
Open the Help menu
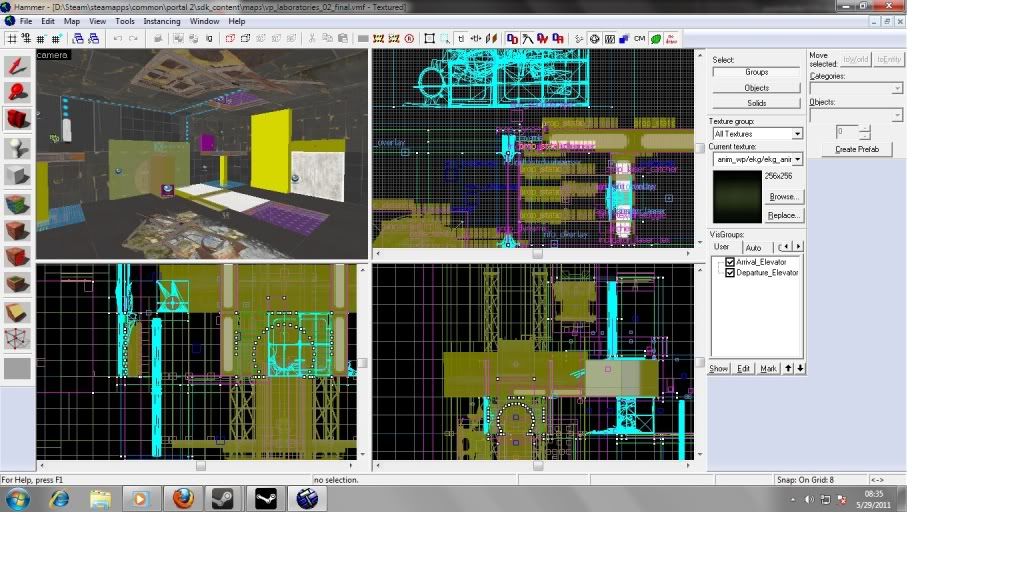236,21
